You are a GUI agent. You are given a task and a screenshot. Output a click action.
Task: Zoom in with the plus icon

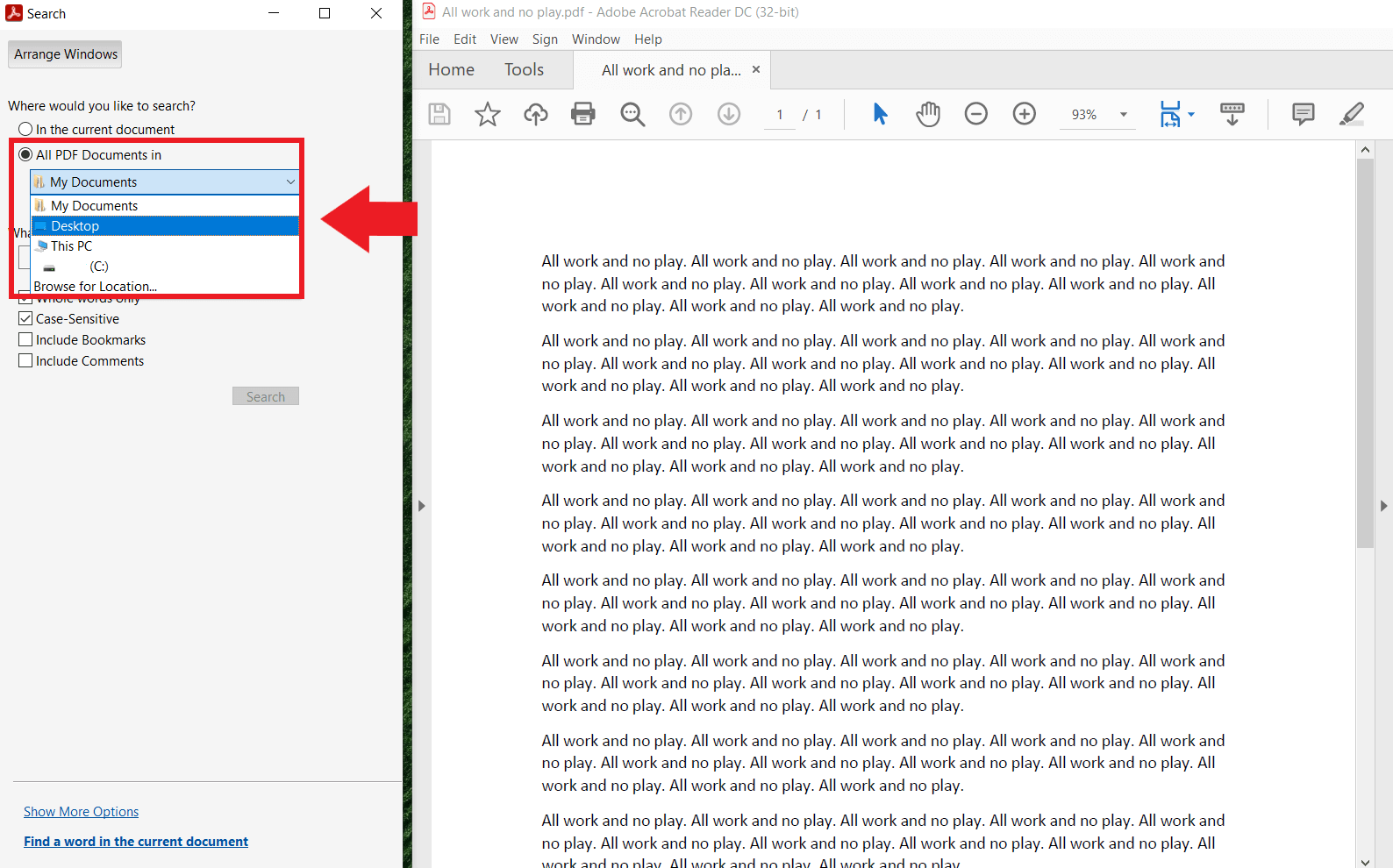tap(1025, 114)
